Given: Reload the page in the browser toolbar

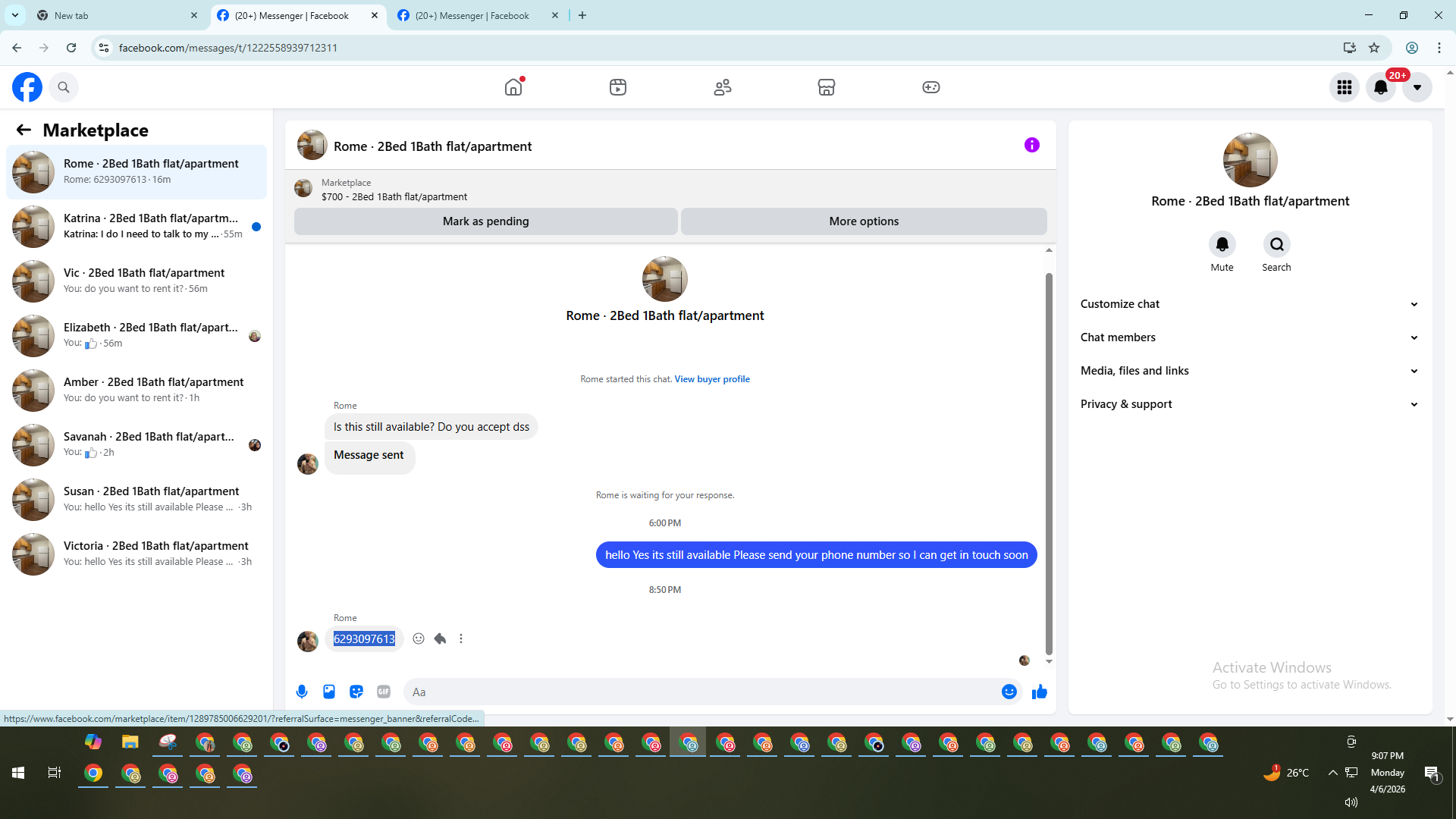Looking at the screenshot, I should [71, 48].
